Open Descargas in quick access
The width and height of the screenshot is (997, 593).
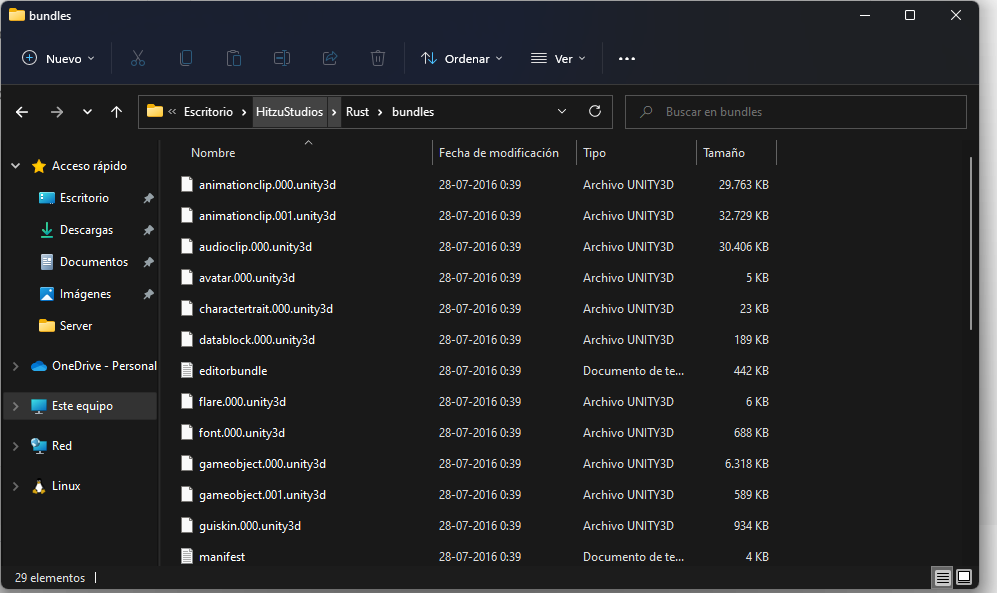(86, 230)
